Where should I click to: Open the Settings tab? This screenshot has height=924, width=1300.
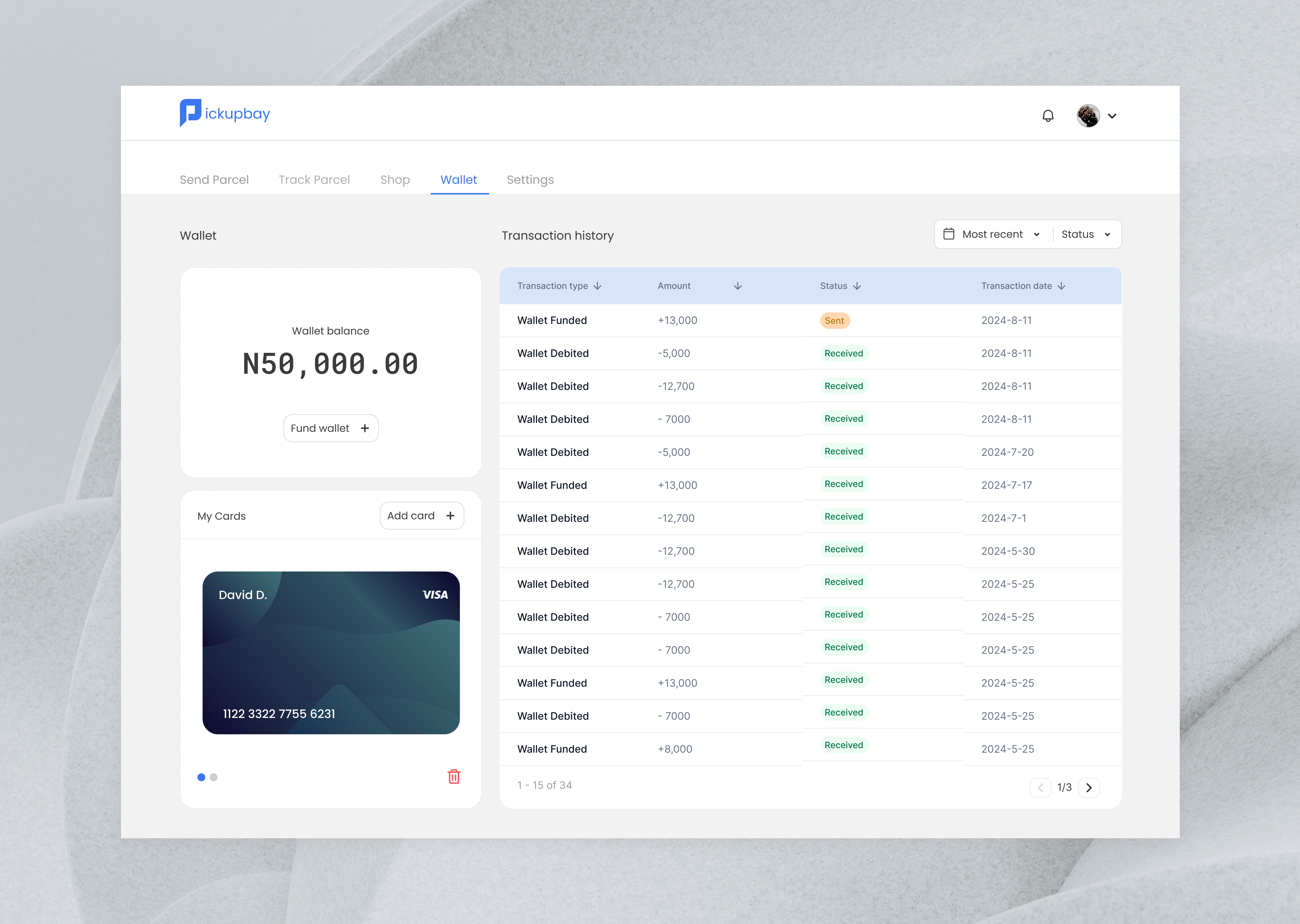click(x=530, y=180)
